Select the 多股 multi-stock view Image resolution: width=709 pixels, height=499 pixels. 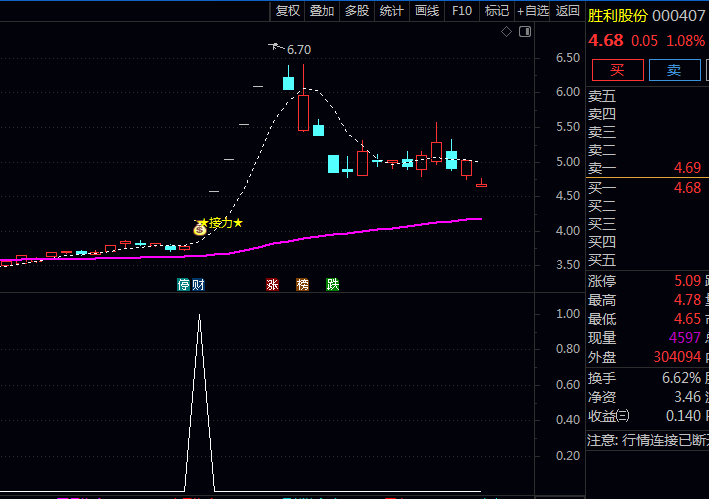tap(357, 11)
